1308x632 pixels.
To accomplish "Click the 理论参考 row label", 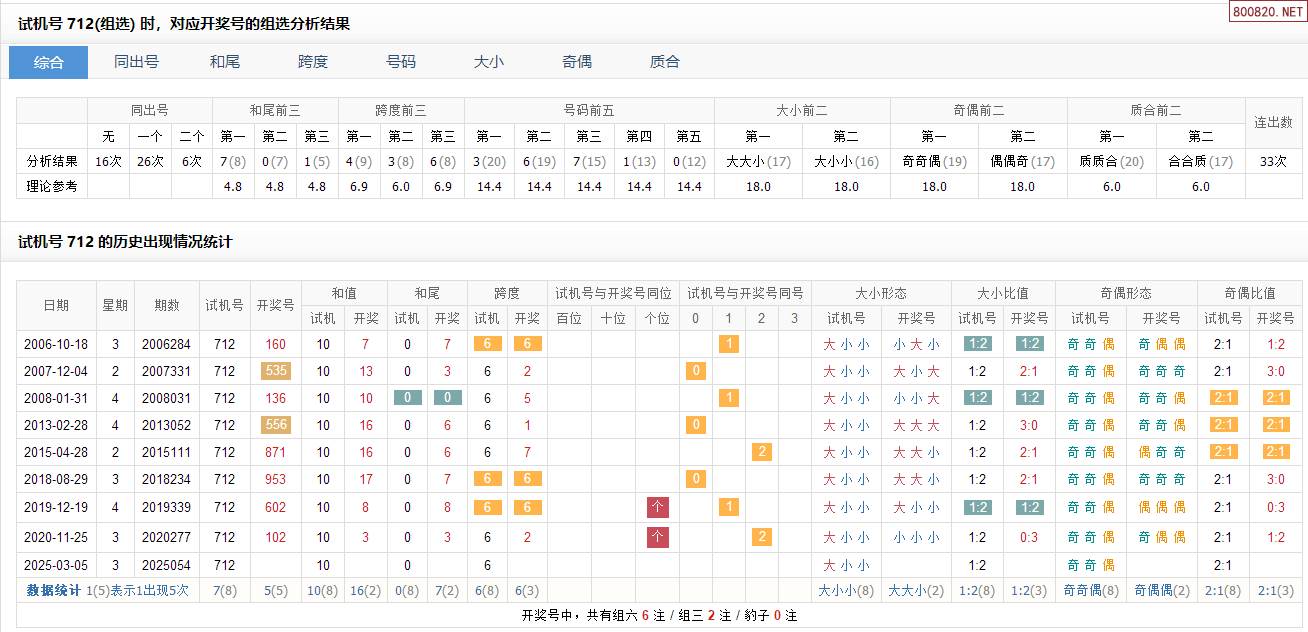I will [x=52, y=186].
